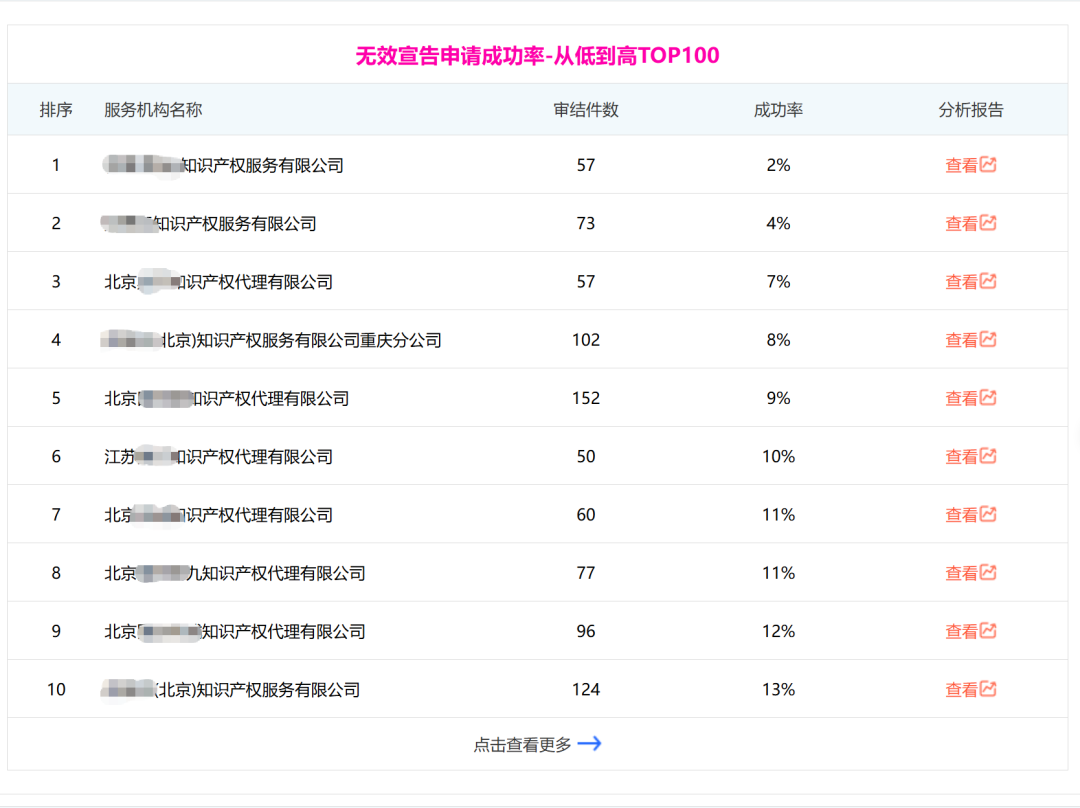Viewport: 1080px width, 808px height.
Task: Open the chart icon for rank 5
Action: pos(988,397)
